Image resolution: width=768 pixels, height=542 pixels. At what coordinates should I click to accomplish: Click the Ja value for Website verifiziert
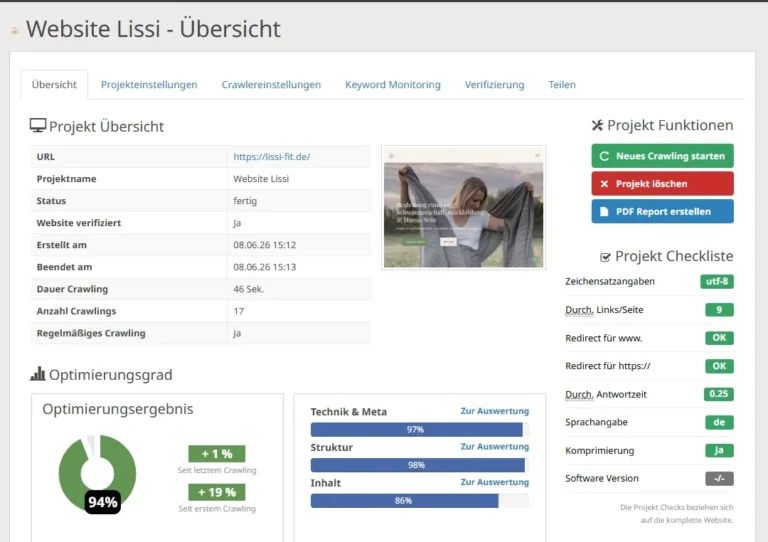coord(237,223)
